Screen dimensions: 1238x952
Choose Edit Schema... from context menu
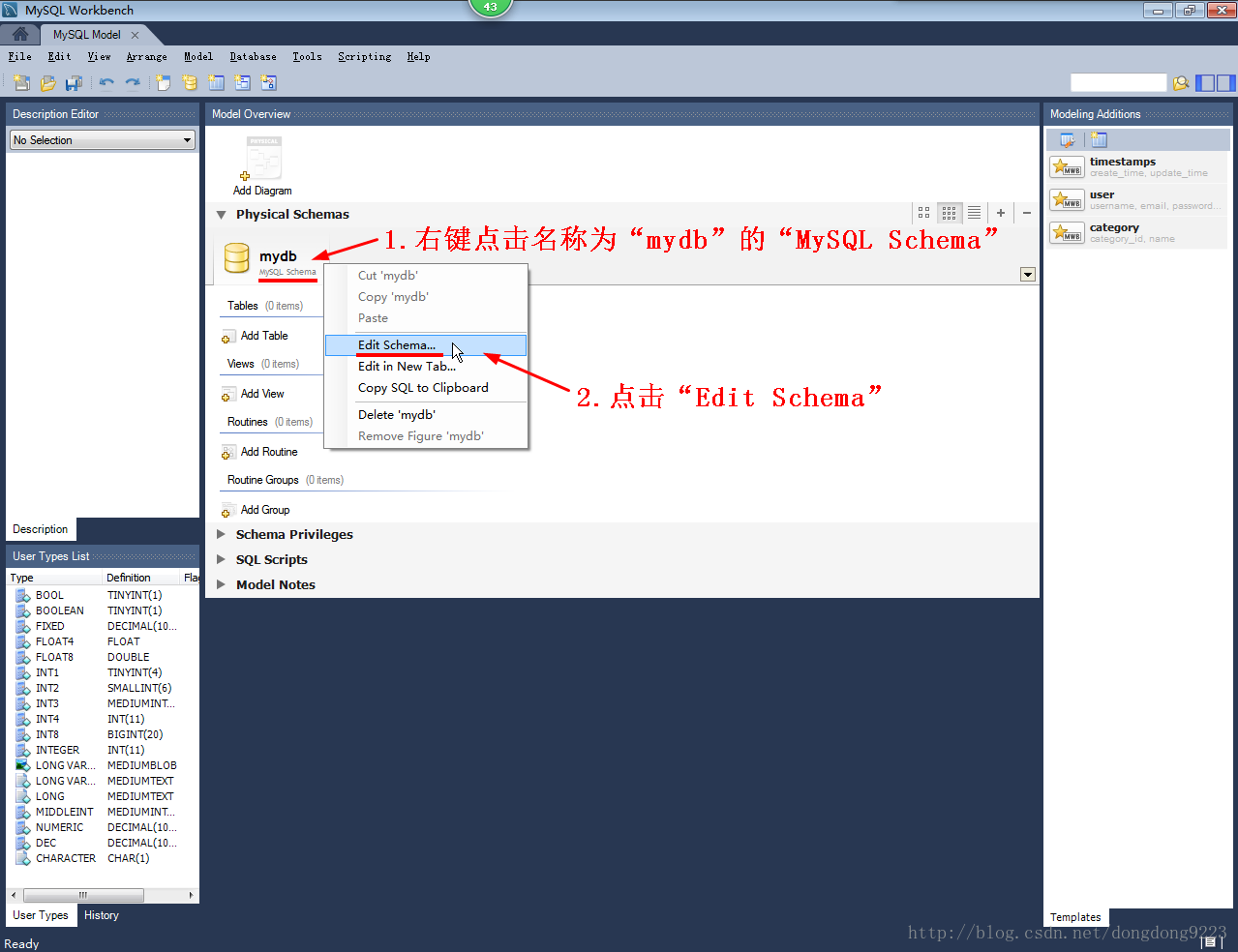[426, 345]
